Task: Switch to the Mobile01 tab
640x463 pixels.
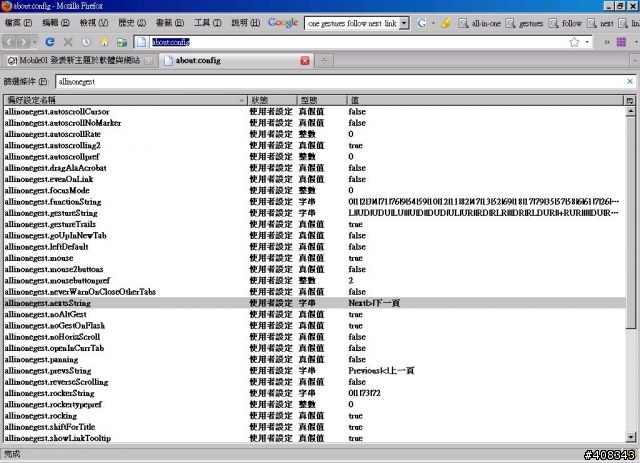Action: tap(80, 61)
